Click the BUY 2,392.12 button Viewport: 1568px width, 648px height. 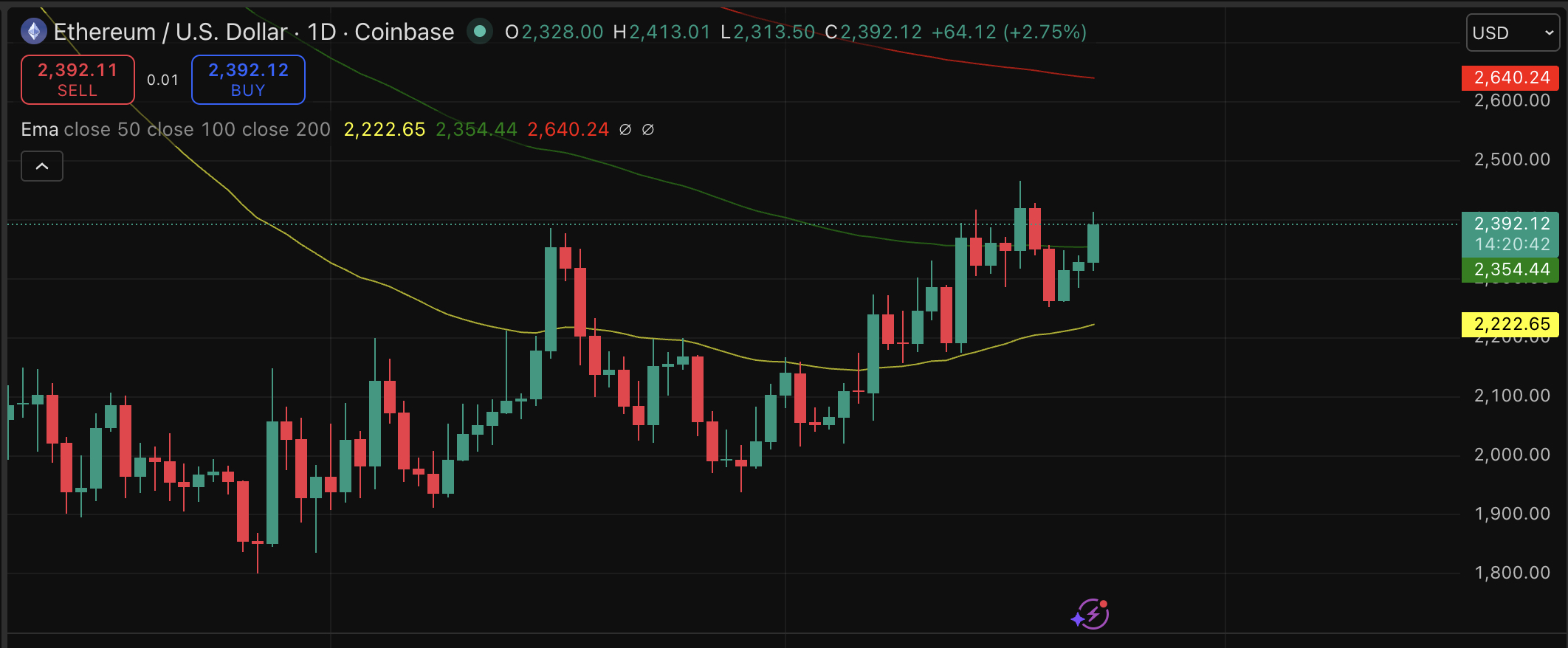[248, 80]
